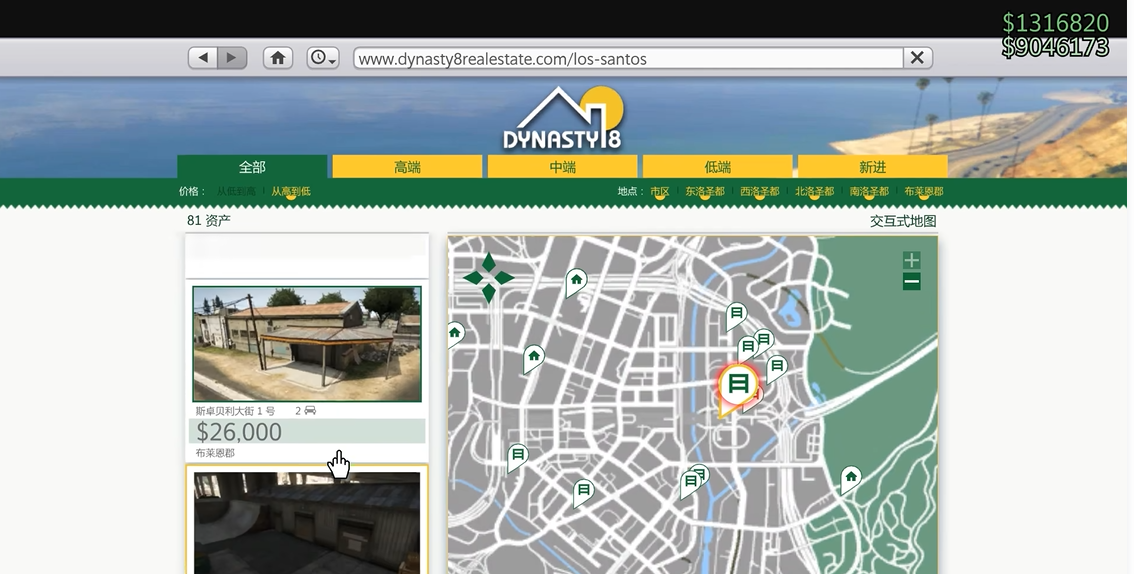Click the map compass rose

[x=489, y=277]
